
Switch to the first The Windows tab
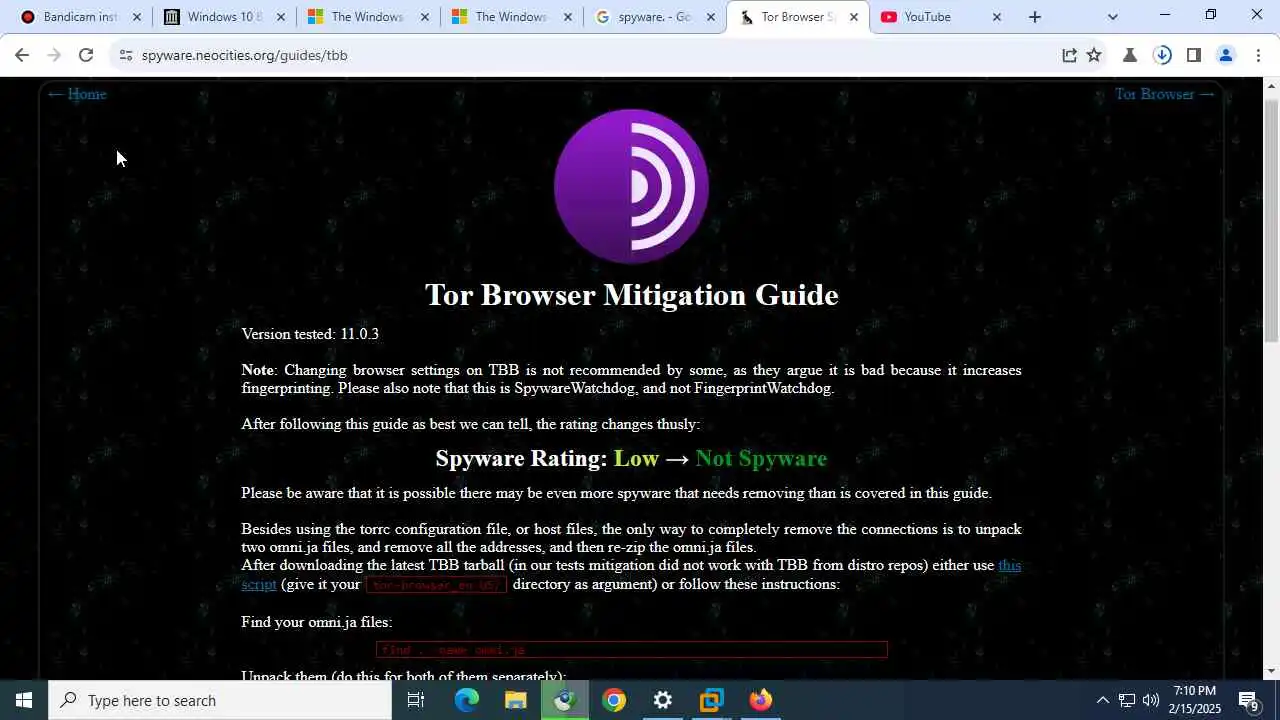366,17
